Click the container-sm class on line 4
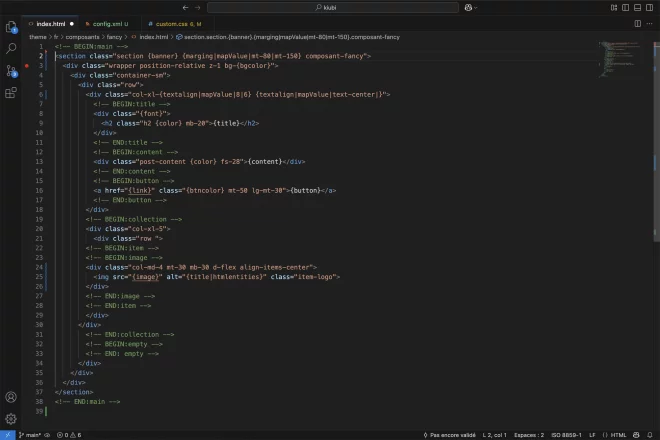Viewport: 660px width, 440px height. [x=138, y=75]
